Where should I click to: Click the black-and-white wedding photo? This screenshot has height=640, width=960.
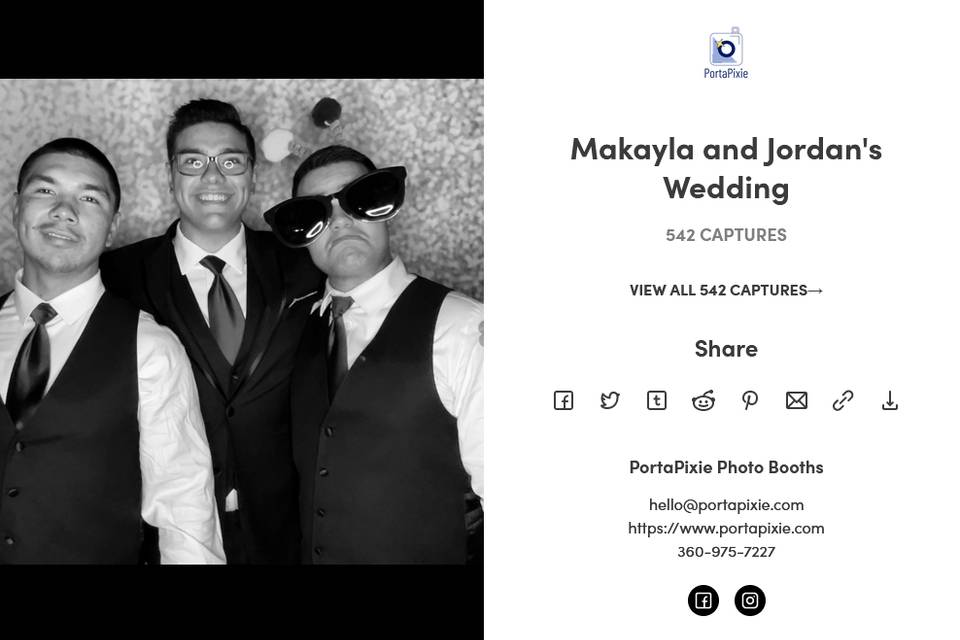pyautogui.click(x=242, y=321)
